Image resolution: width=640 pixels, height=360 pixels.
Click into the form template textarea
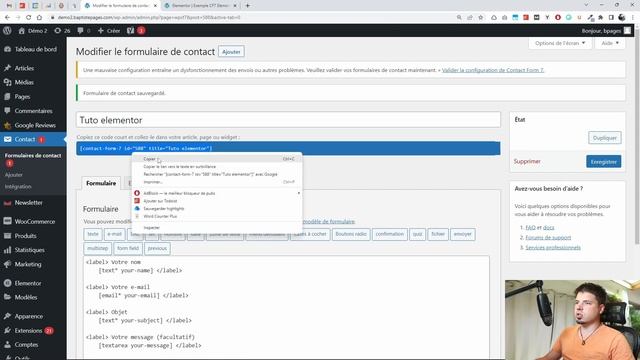point(286,307)
